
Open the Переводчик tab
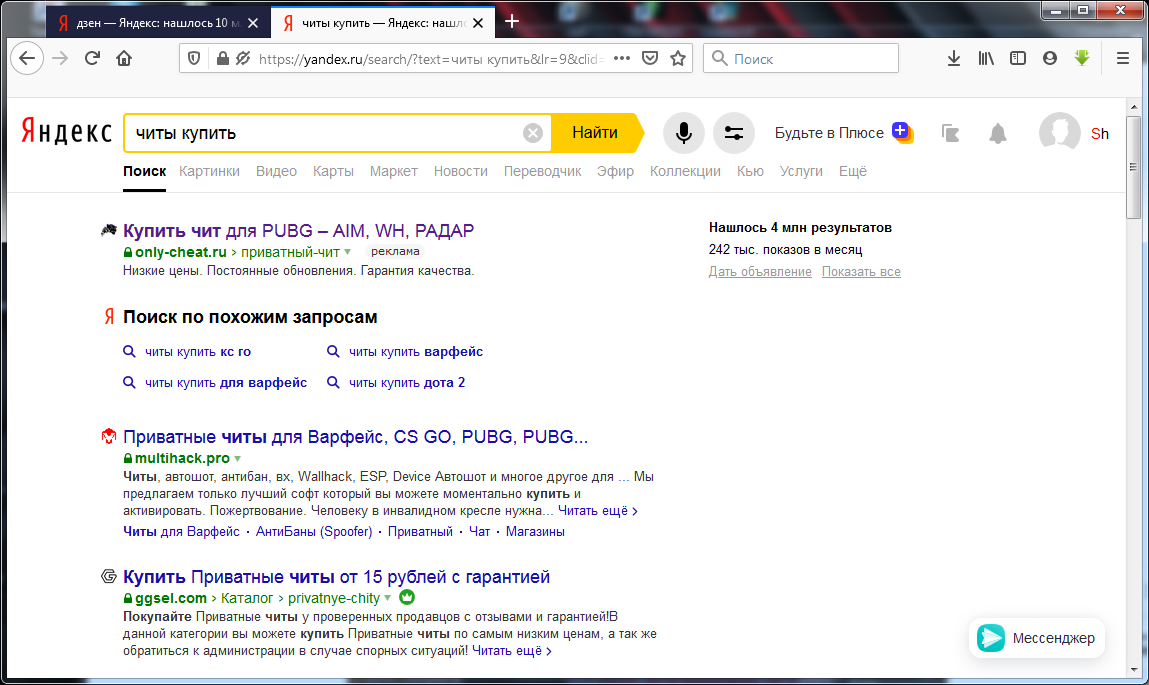pyautogui.click(x=542, y=171)
